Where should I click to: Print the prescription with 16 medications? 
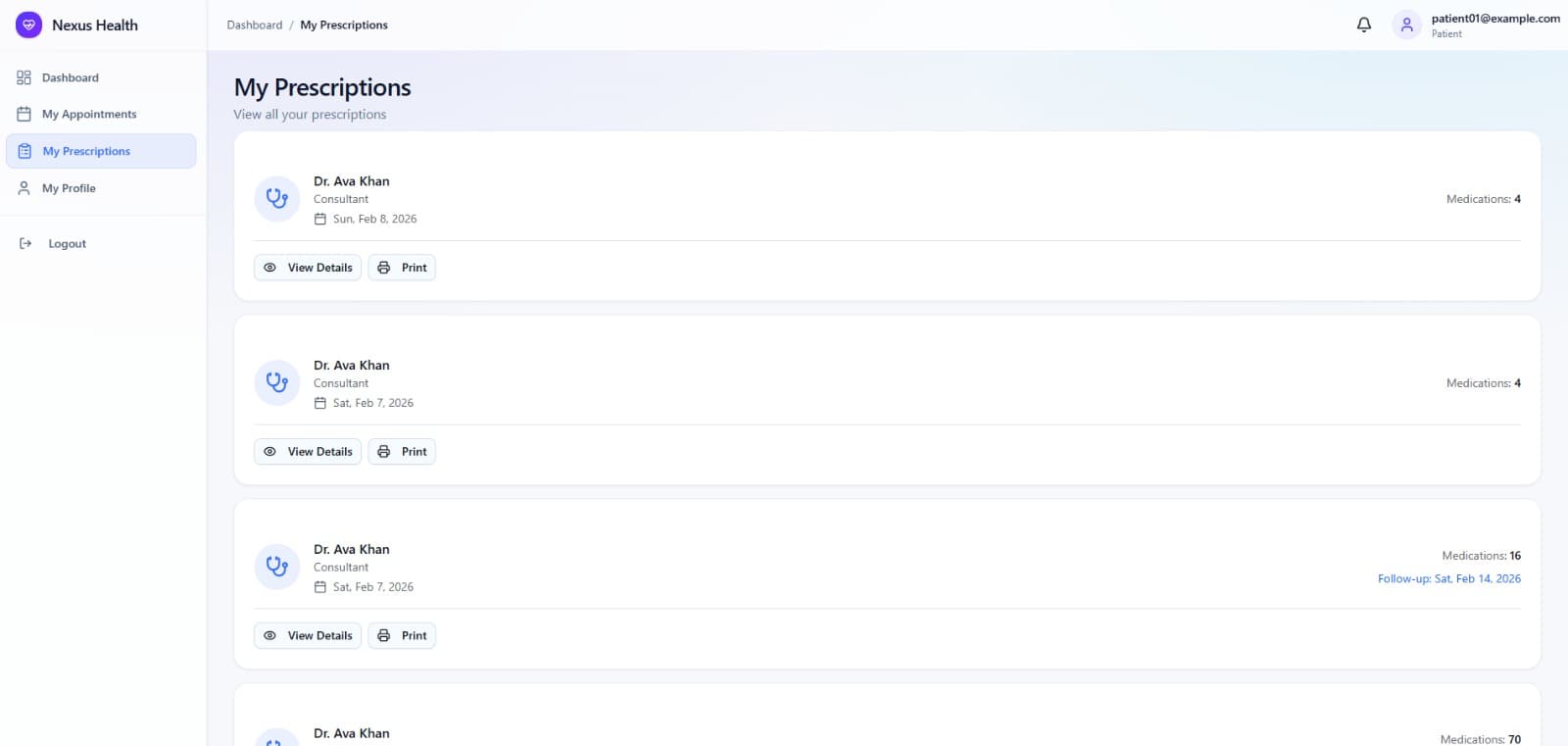coord(402,636)
